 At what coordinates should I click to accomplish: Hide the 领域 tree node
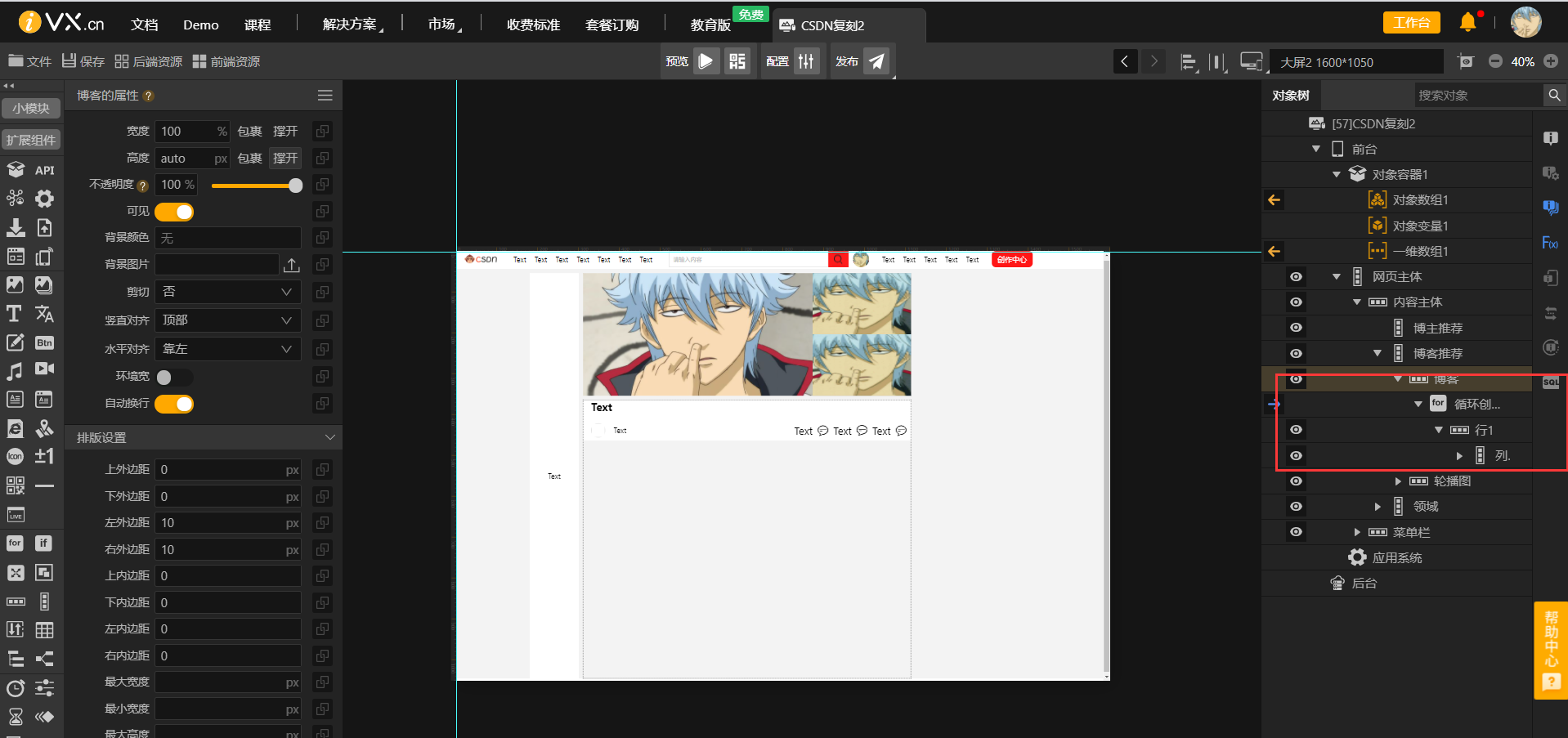(1296, 507)
